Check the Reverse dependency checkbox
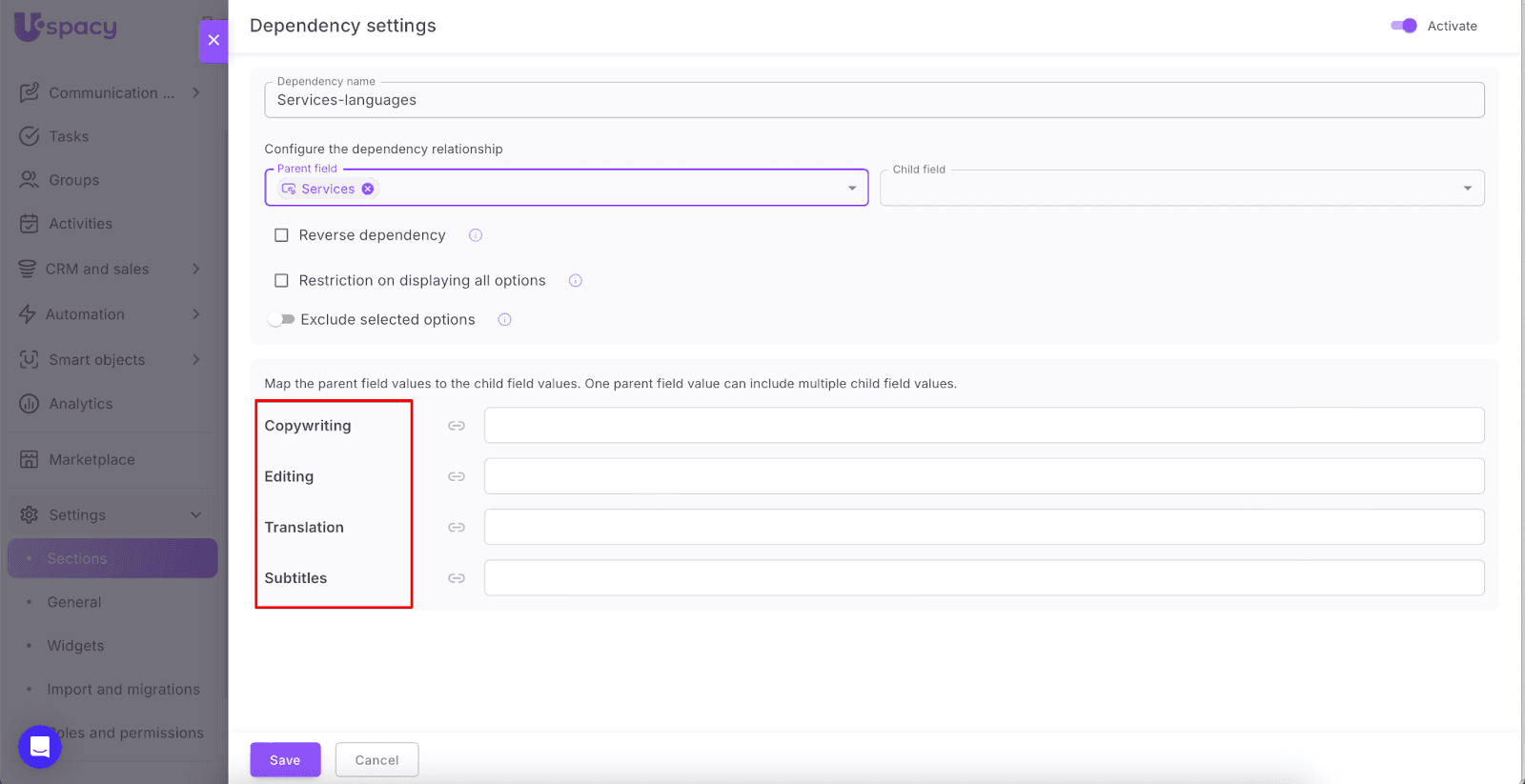Viewport: 1525px width, 784px height. [281, 235]
